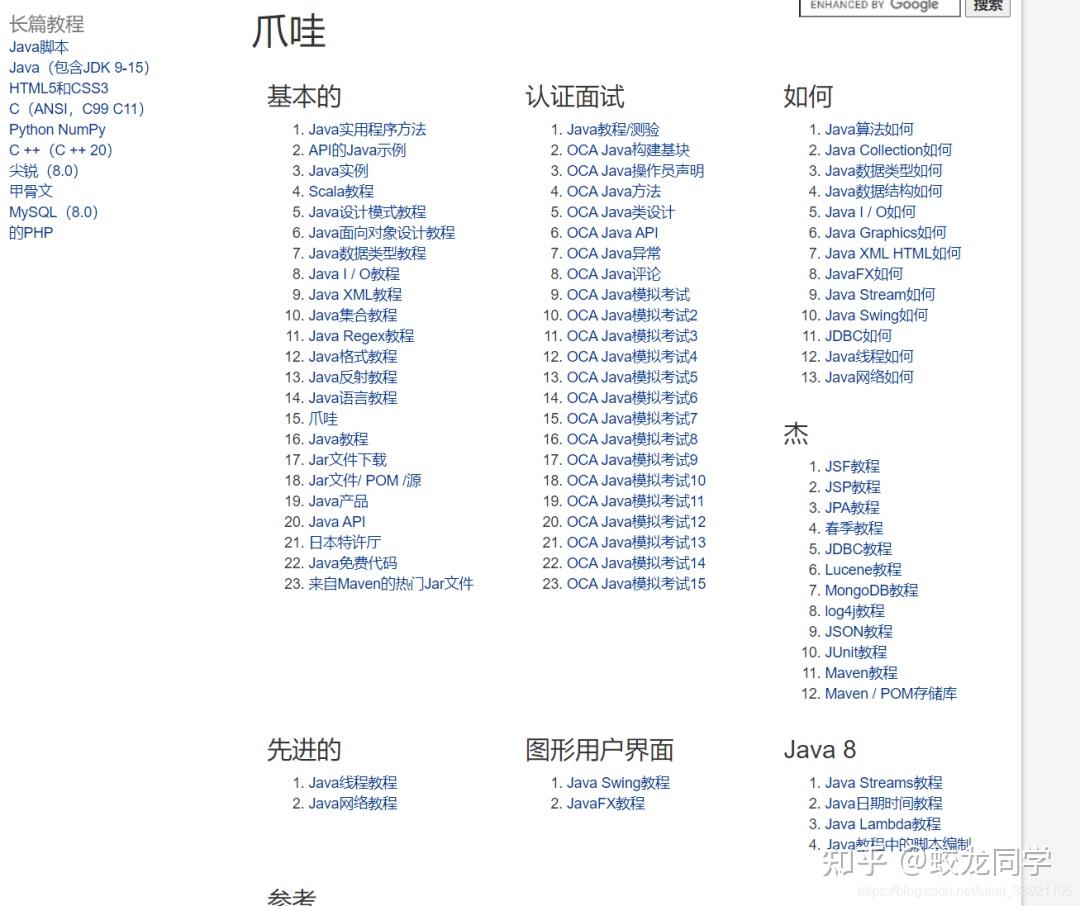Click the 搜索 search button
Image resolution: width=1080 pixels, height=906 pixels.
986,7
